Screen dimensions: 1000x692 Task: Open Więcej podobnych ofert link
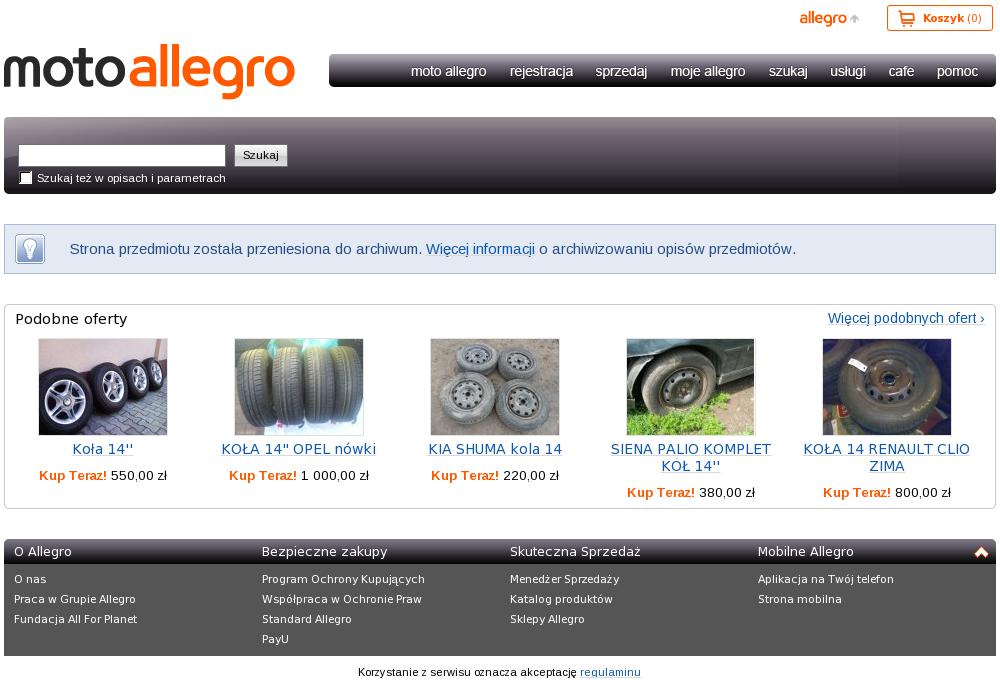(x=906, y=318)
